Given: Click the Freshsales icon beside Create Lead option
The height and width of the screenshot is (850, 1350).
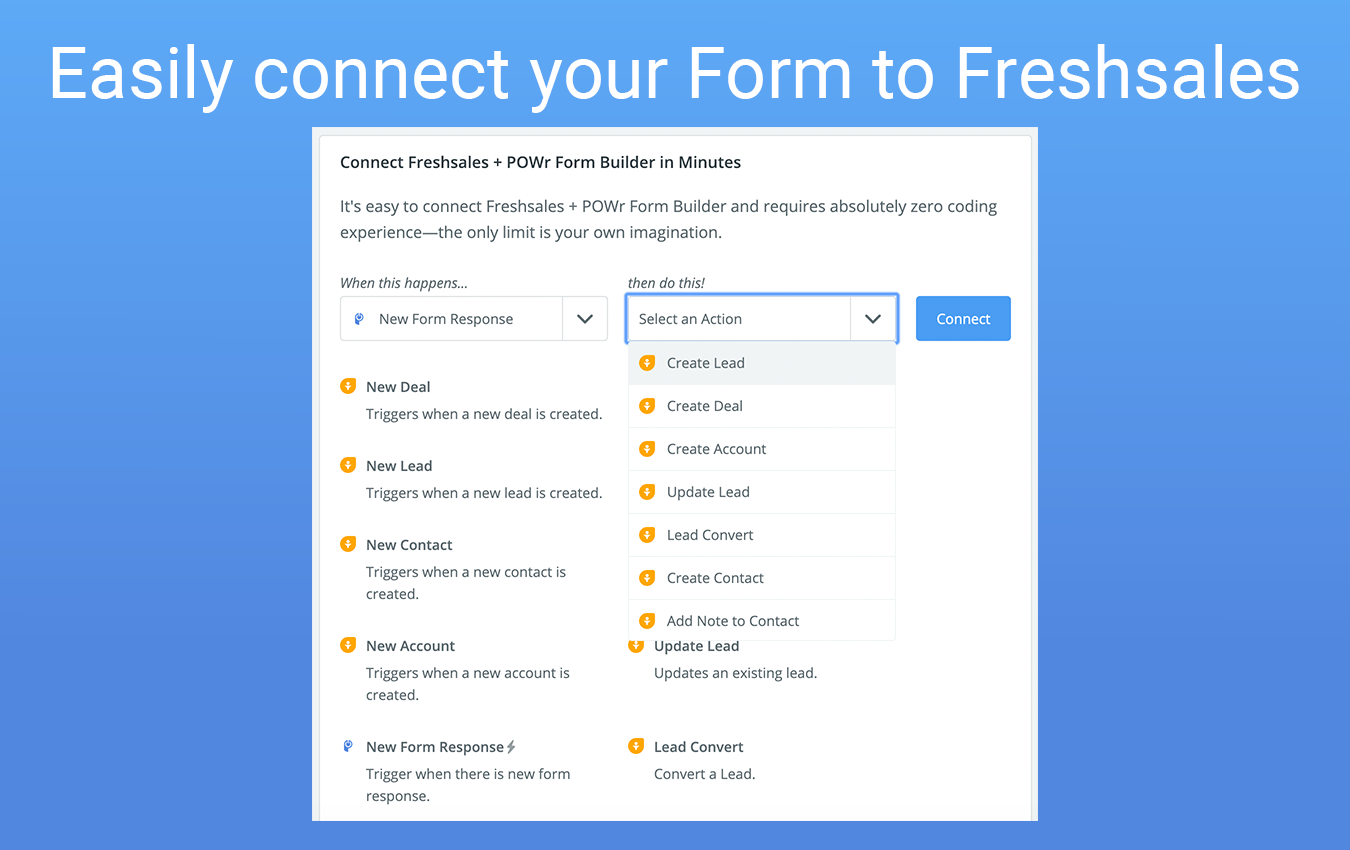Looking at the screenshot, I should (648, 362).
